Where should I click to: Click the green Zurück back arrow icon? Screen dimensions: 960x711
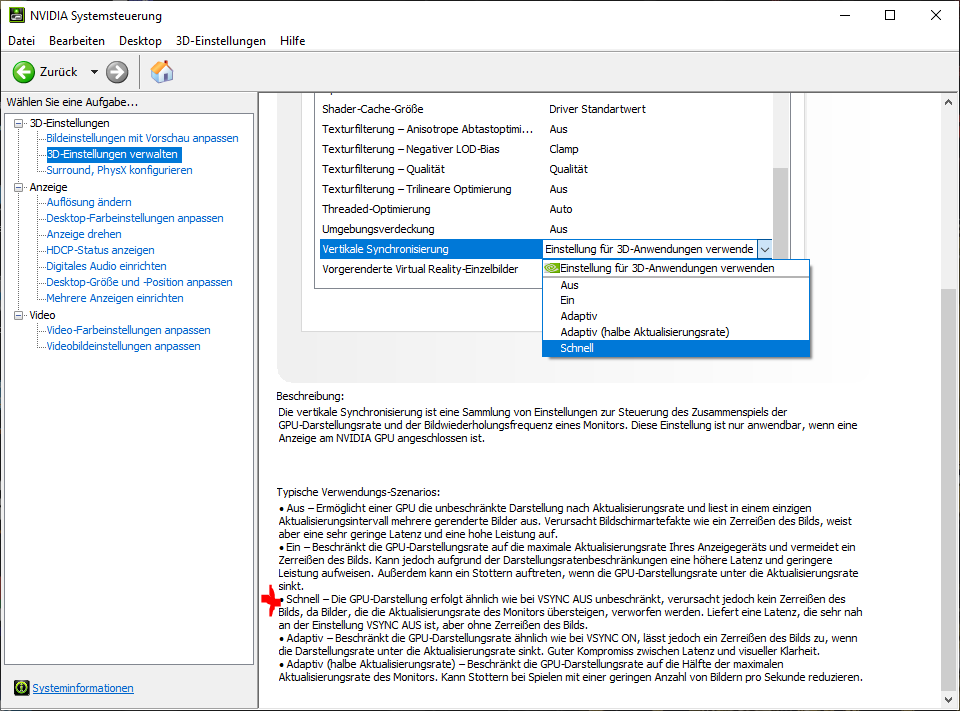point(24,72)
